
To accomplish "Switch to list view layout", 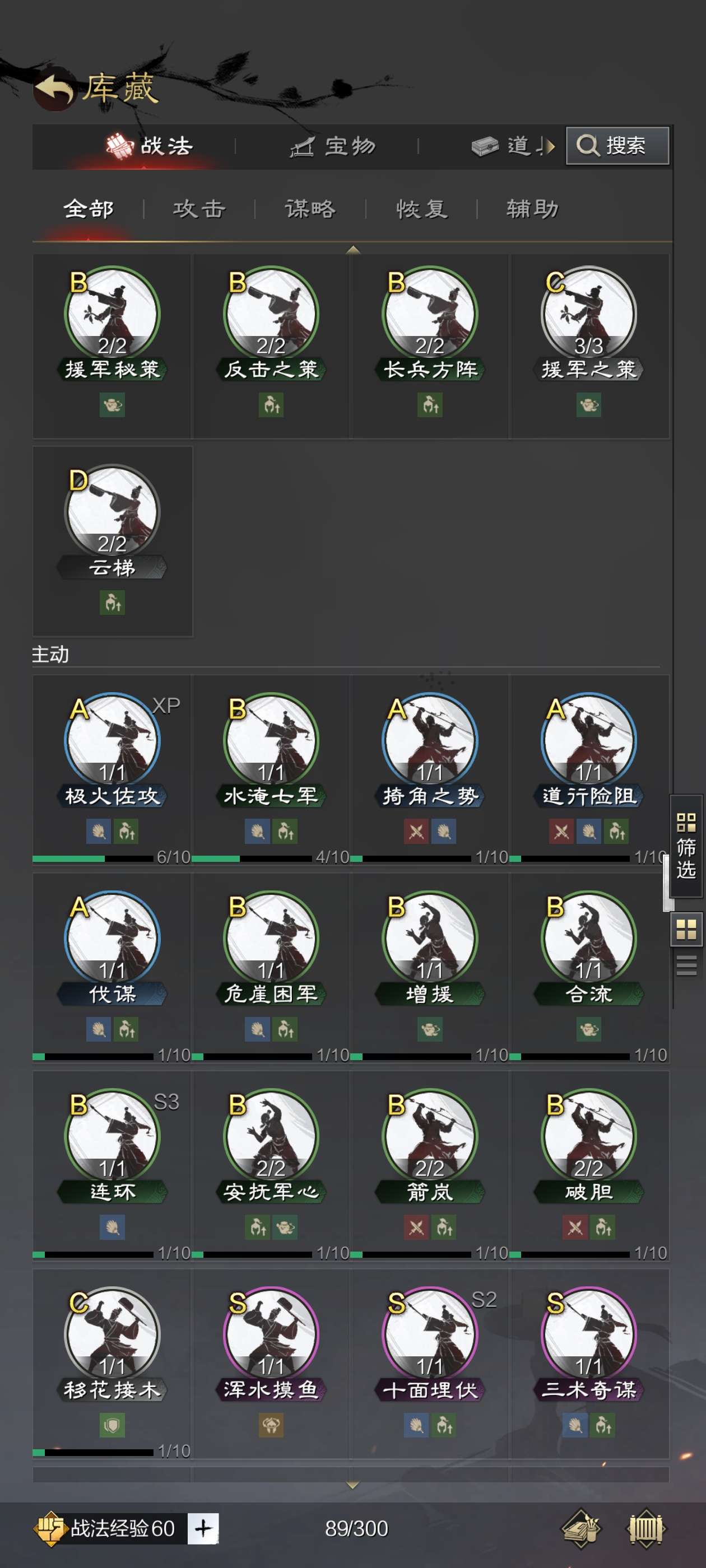I will point(686,965).
